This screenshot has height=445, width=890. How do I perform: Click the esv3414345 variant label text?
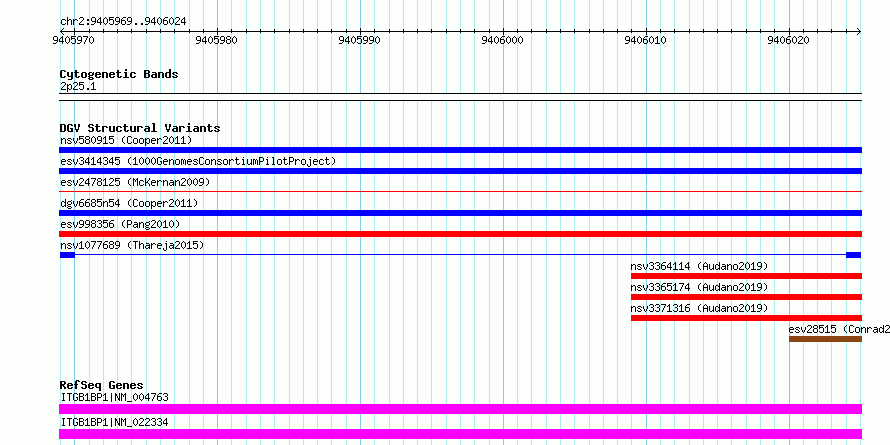(198, 161)
